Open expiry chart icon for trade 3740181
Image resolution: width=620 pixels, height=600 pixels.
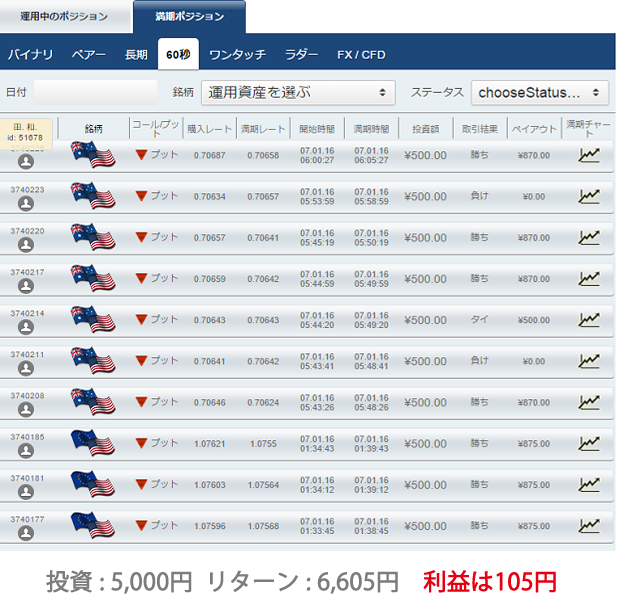tap(589, 485)
